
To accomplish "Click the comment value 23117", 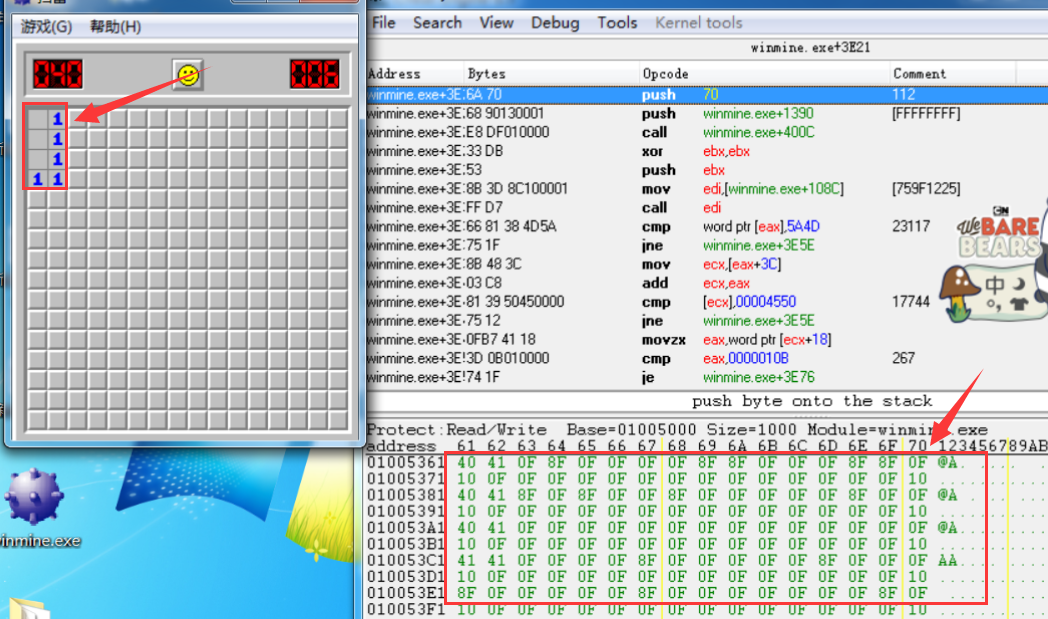I will click(x=911, y=227).
